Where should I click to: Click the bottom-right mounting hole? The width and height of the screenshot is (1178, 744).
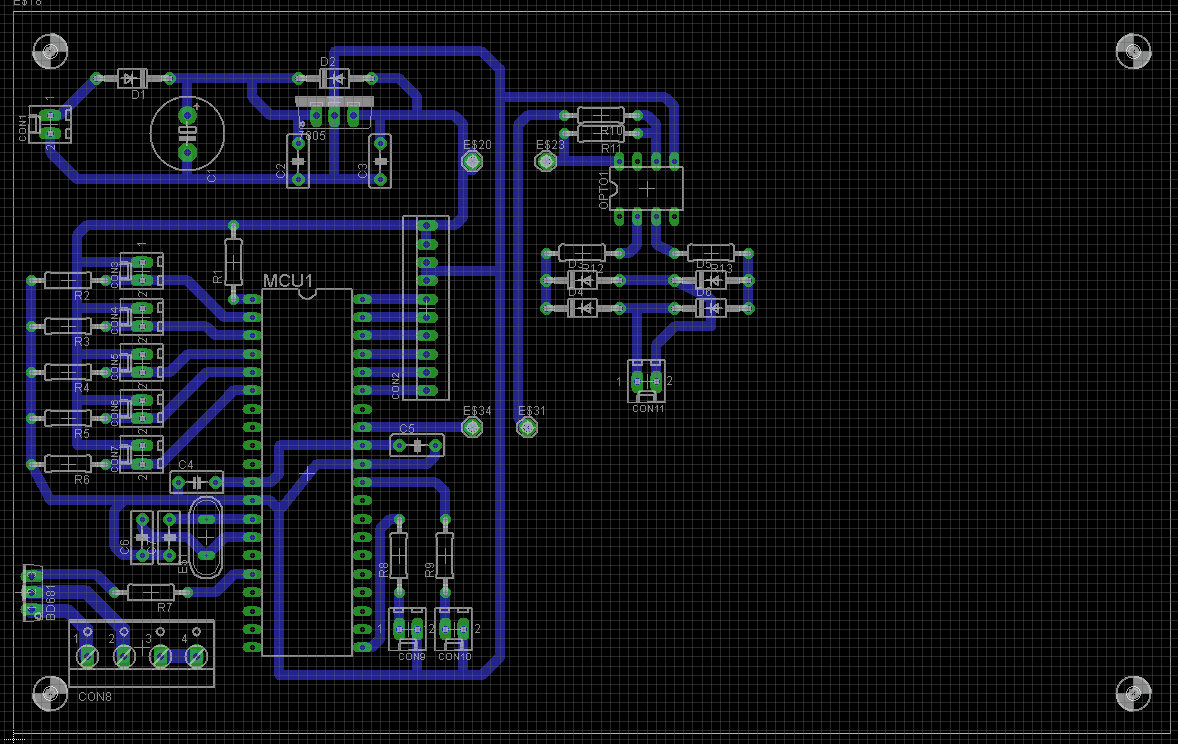[1133, 692]
